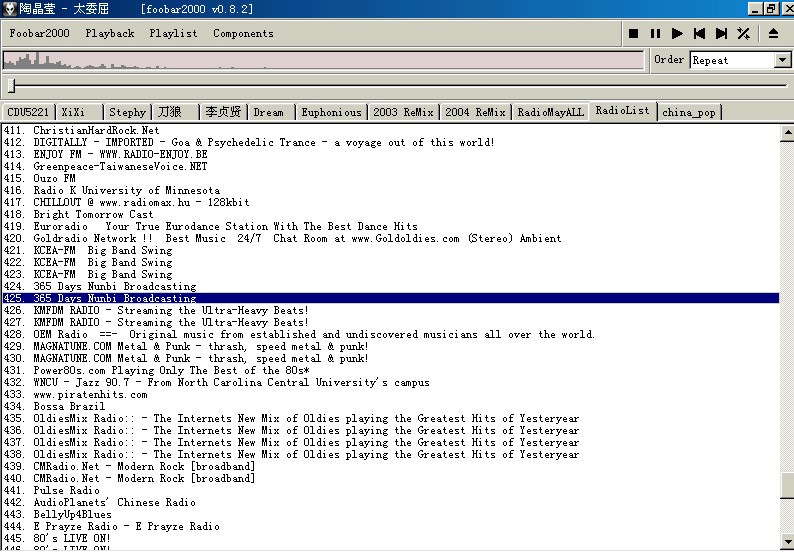Image resolution: width=794 pixels, height=552 pixels.
Task: Switch to the Euphonious playlist tab
Action: (332, 112)
